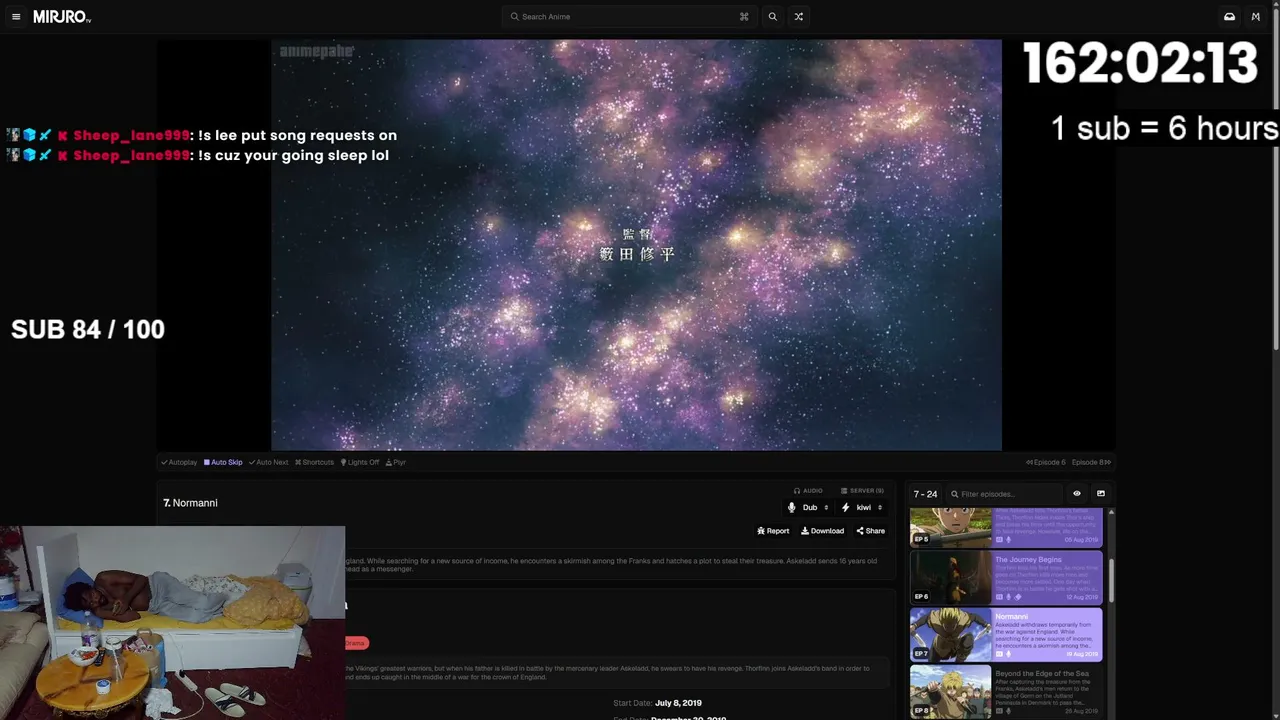Toggle the Autoplay option
1280x720 pixels.
coord(179,462)
